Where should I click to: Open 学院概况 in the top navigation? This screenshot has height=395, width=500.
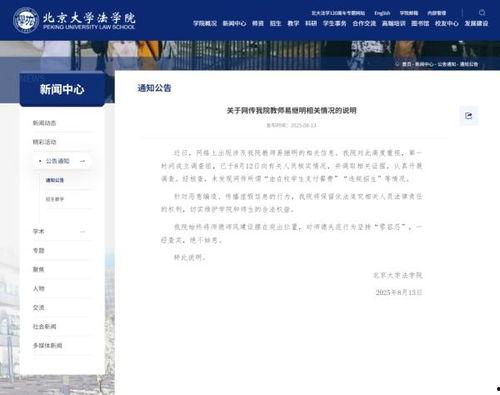[205, 23]
